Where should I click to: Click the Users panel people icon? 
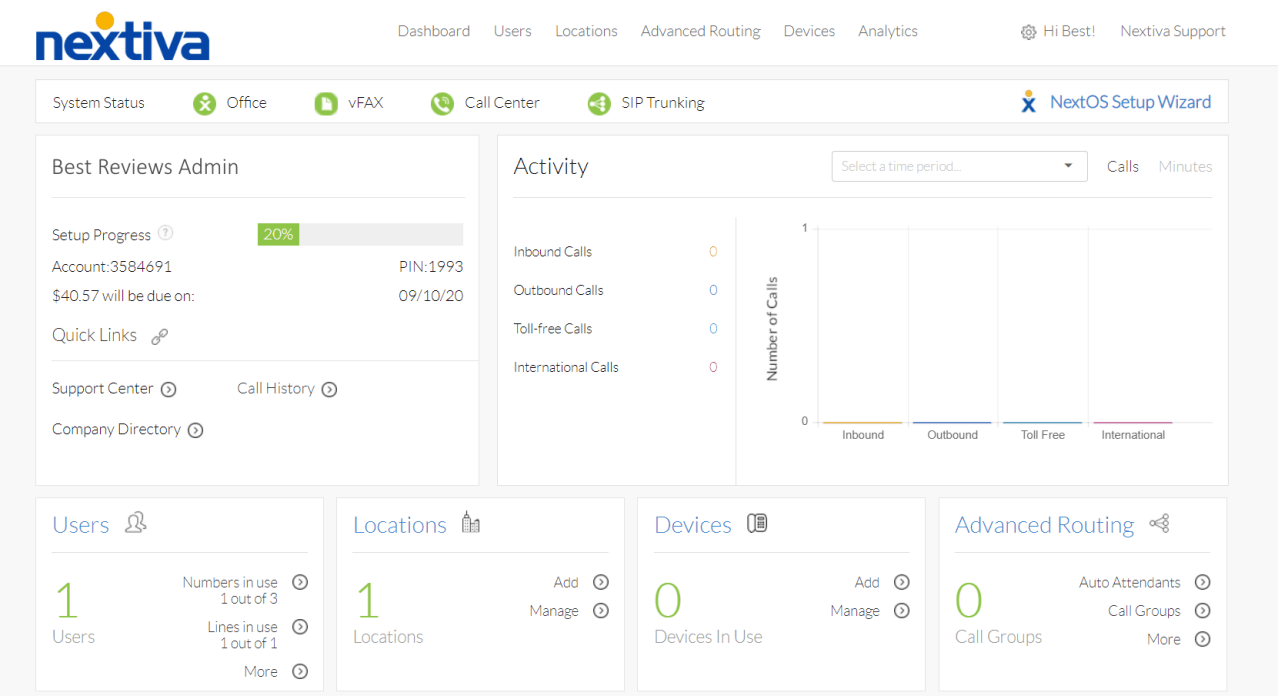click(x=135, y=522)
